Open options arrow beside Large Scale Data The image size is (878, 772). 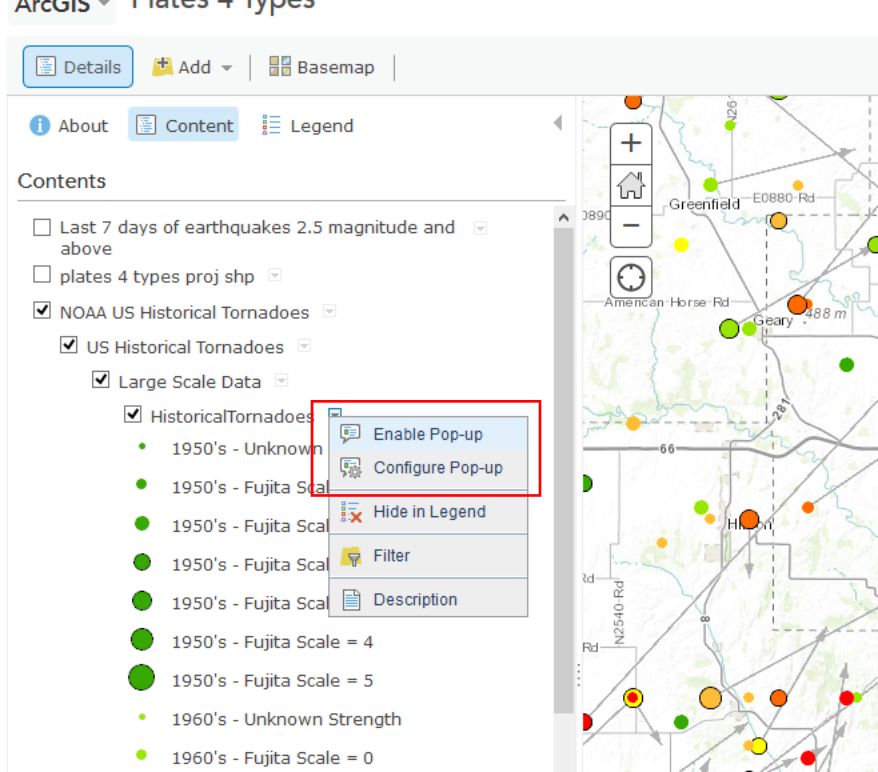(281, 381)
